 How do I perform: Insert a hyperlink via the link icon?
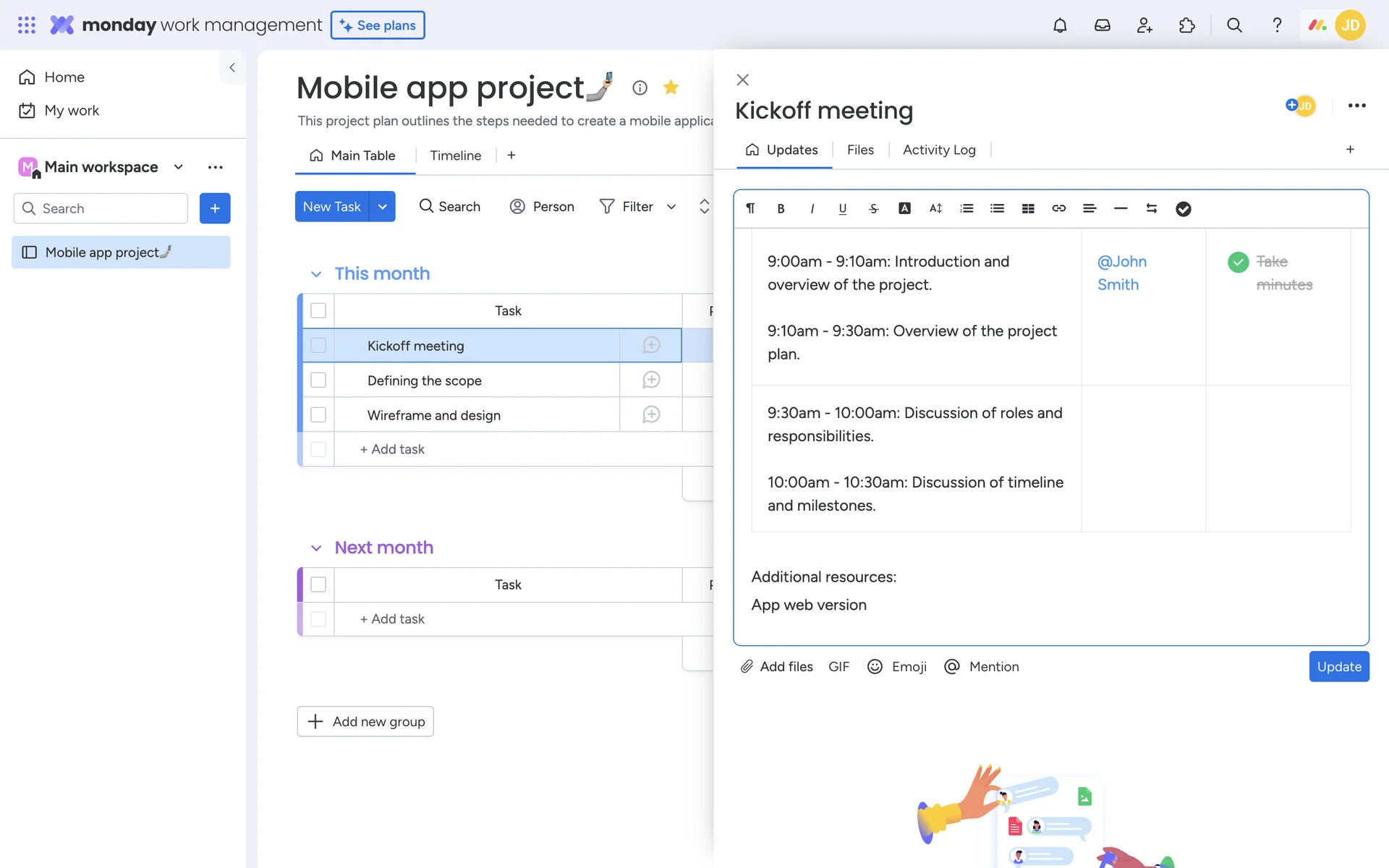click(1058, 208)
